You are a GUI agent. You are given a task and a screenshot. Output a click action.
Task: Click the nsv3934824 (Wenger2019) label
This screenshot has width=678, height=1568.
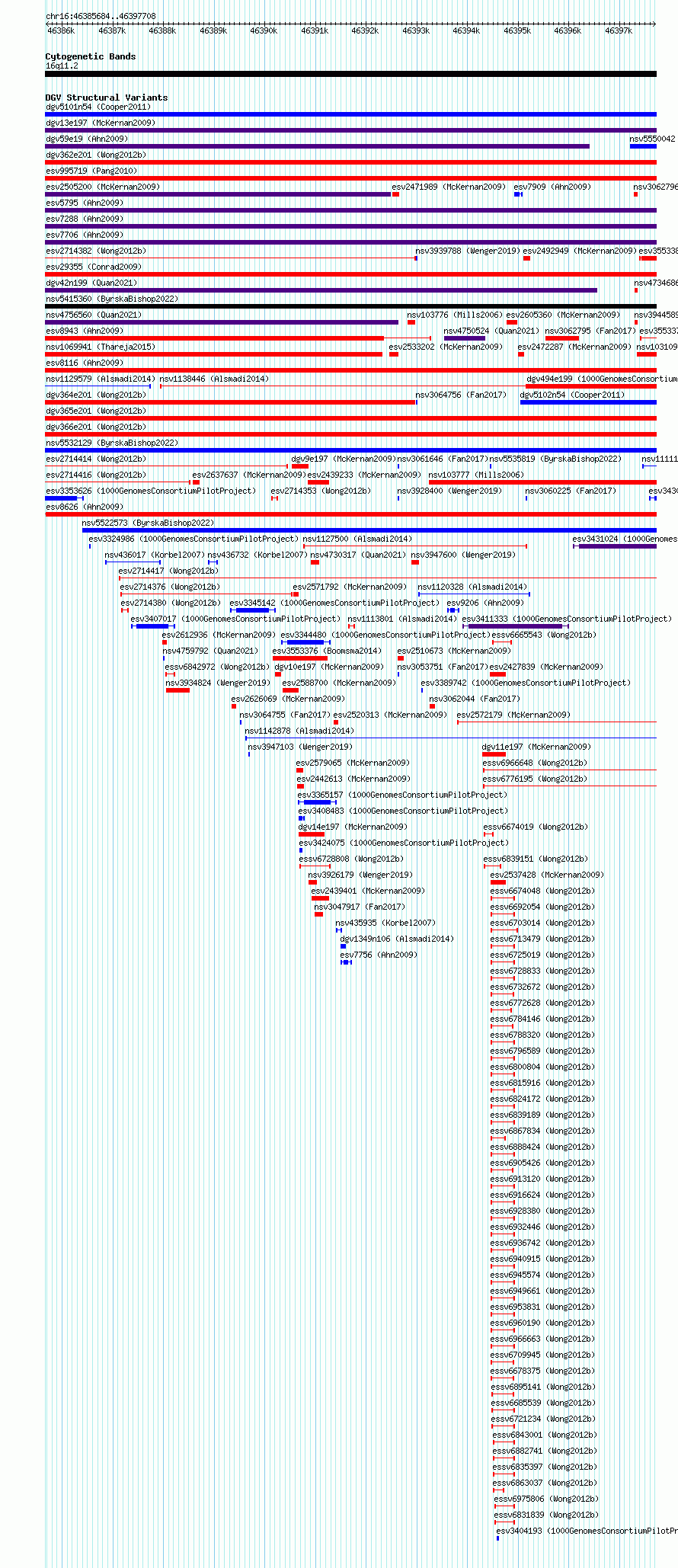(x=218, y=683)
